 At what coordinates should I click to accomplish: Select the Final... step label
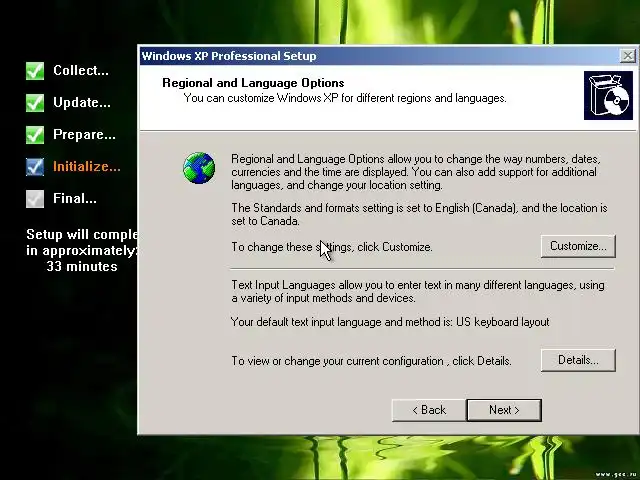tap(75, 199)
